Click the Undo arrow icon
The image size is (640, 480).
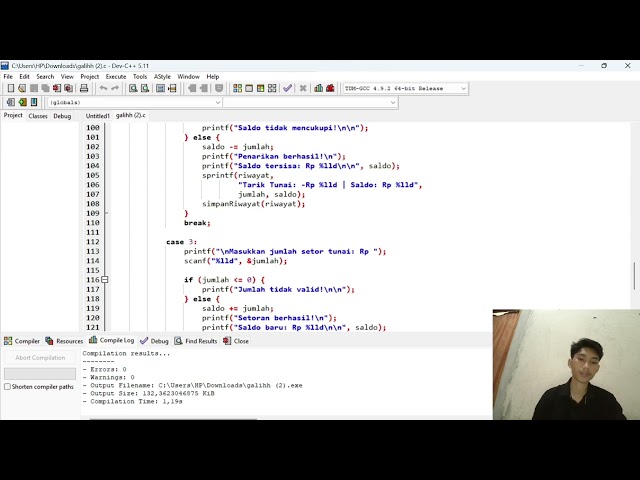point(103,88)
